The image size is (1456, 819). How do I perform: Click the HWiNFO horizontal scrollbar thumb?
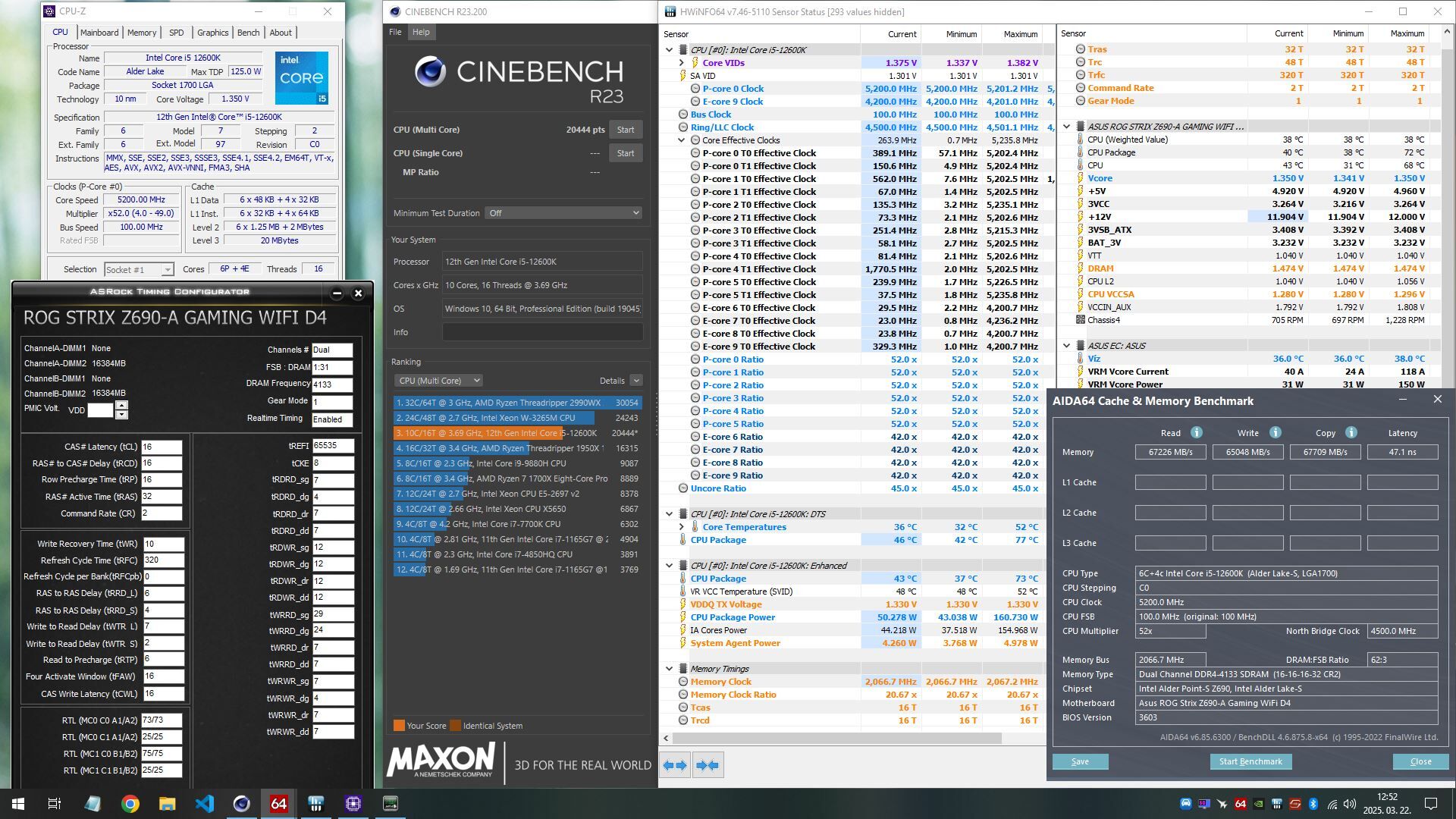[x=836, y=738]
